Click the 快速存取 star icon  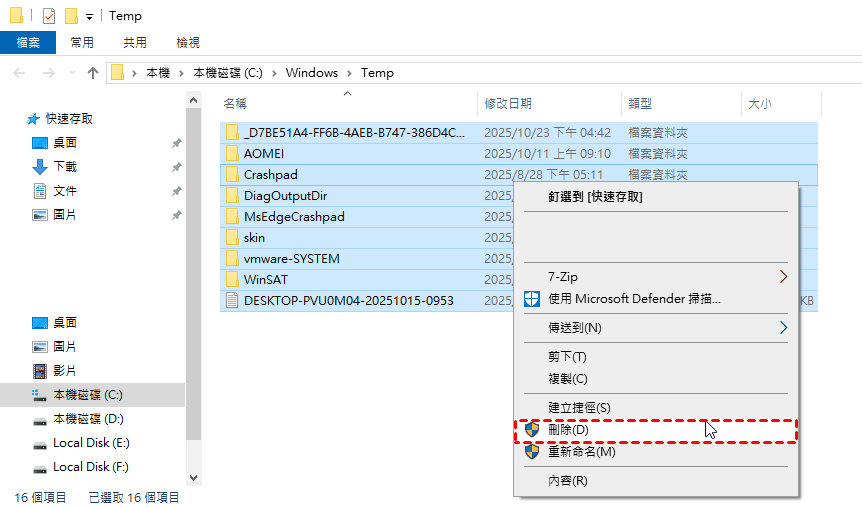tap(33, 118)
